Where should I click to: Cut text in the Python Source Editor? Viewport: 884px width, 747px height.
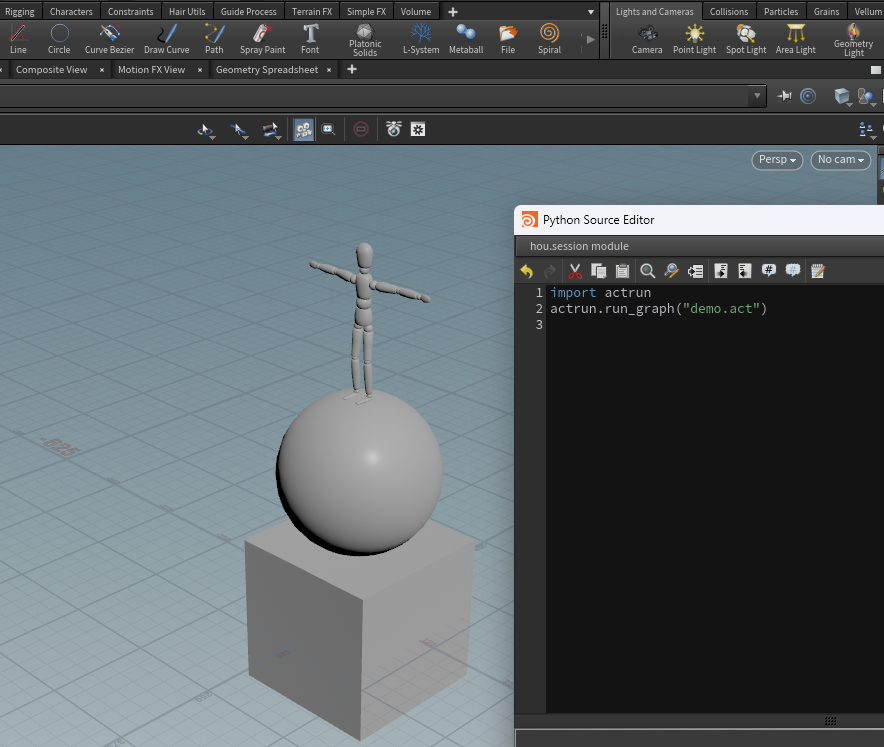coord(574,270)
